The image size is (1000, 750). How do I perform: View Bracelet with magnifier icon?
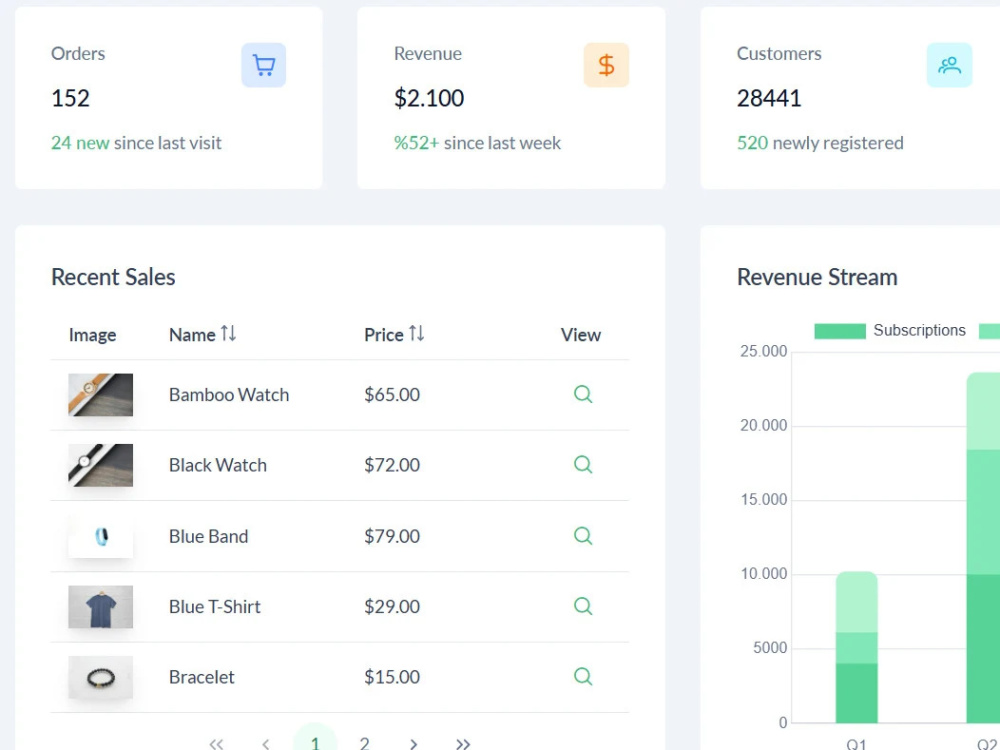click(x=583, y=676)
